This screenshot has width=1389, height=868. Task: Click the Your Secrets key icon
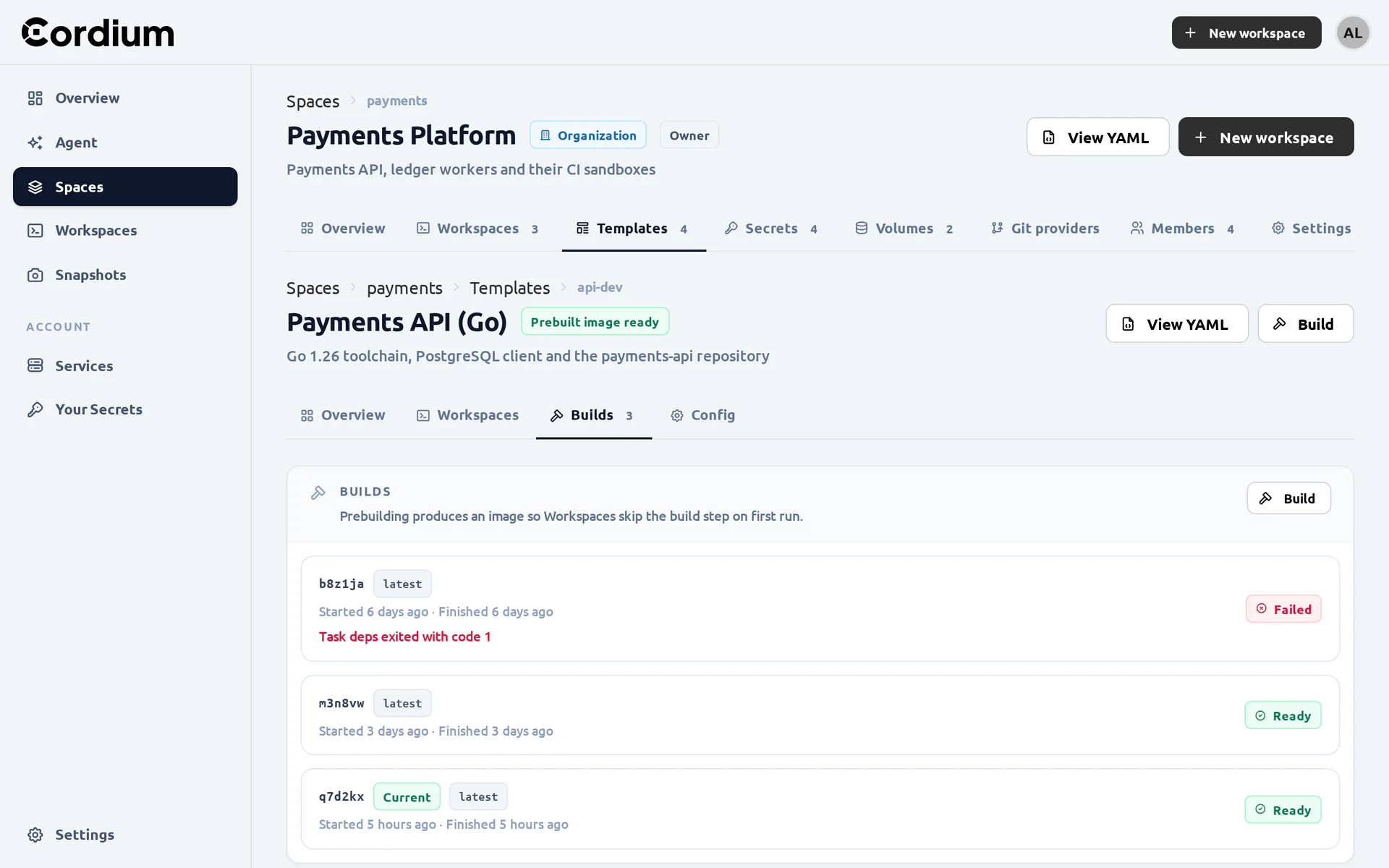click(35, 409)
